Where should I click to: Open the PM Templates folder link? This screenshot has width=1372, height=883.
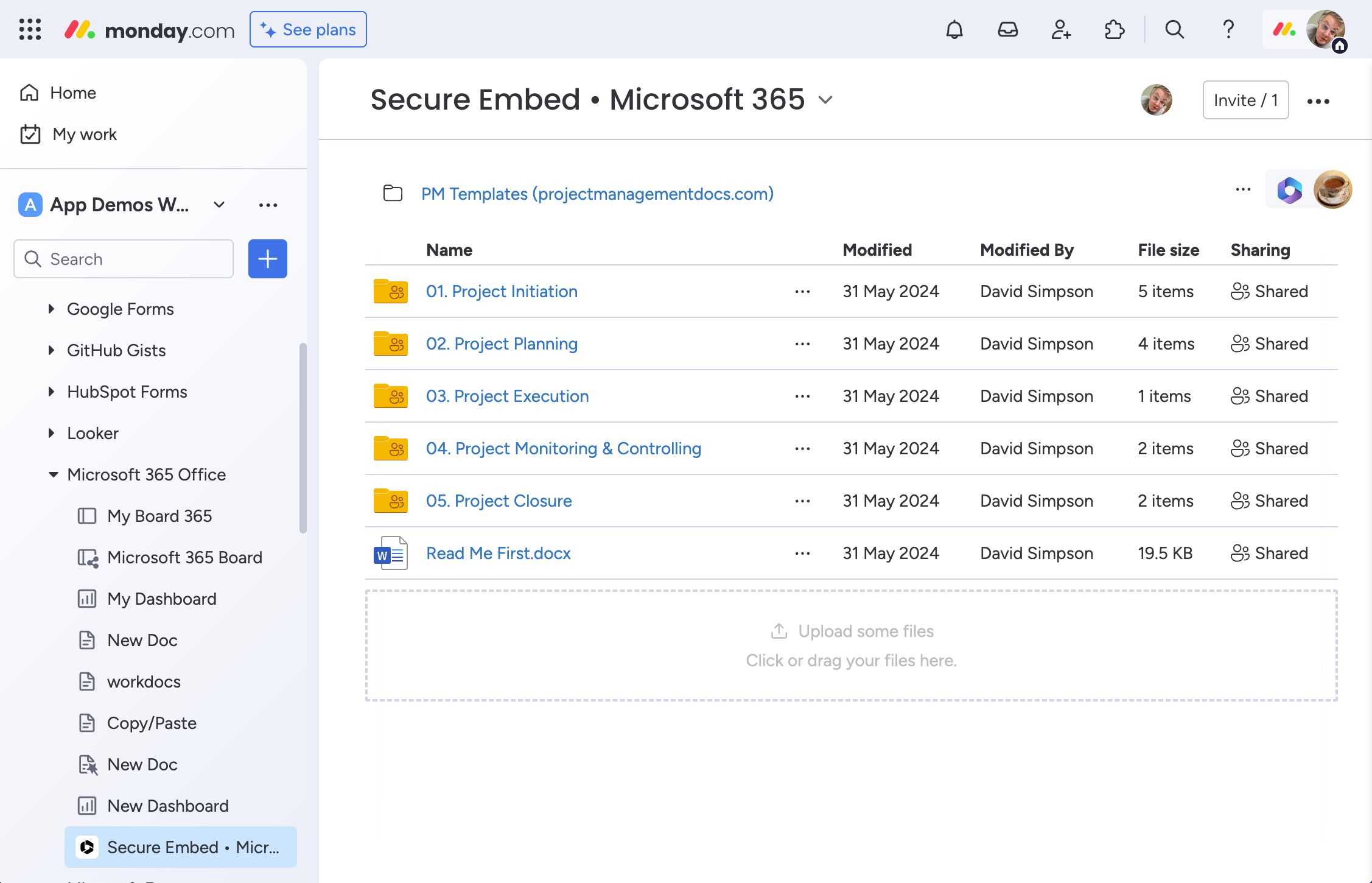click(597, 194)
